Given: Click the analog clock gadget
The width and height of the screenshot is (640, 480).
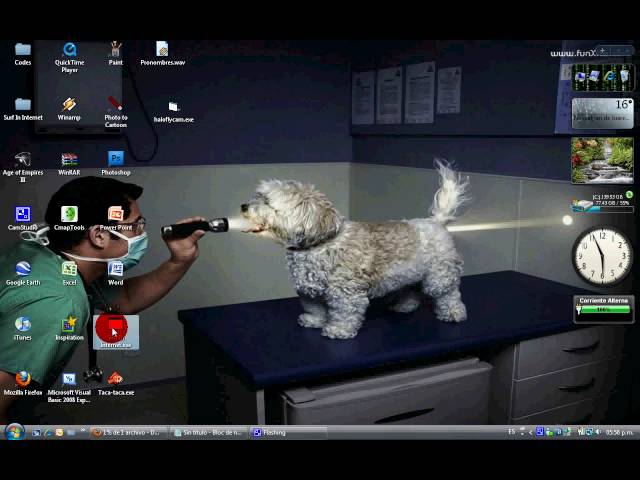Looking at the screenshot, I should point(602,256).
